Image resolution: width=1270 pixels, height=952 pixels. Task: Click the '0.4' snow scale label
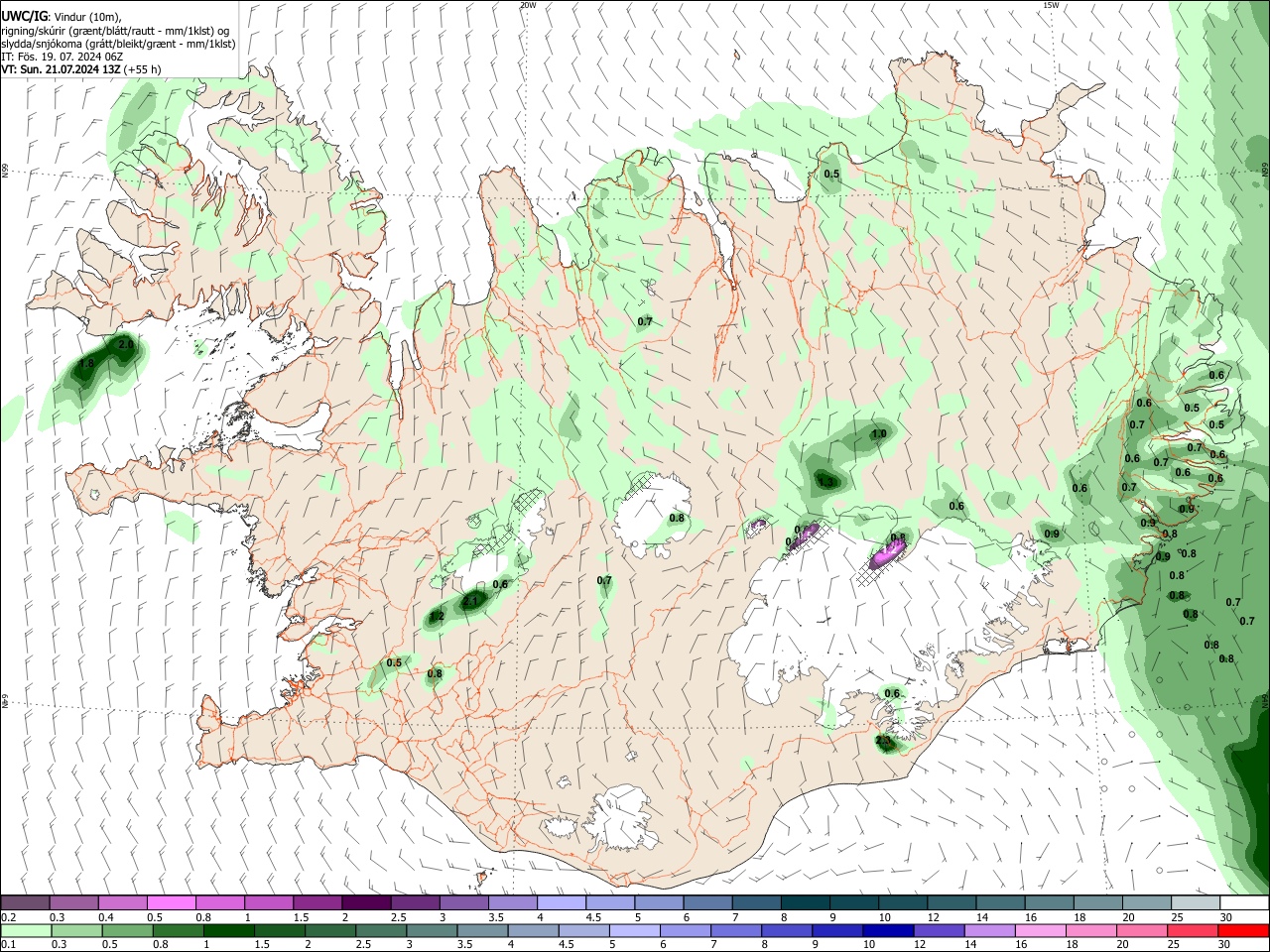(106, 917)
